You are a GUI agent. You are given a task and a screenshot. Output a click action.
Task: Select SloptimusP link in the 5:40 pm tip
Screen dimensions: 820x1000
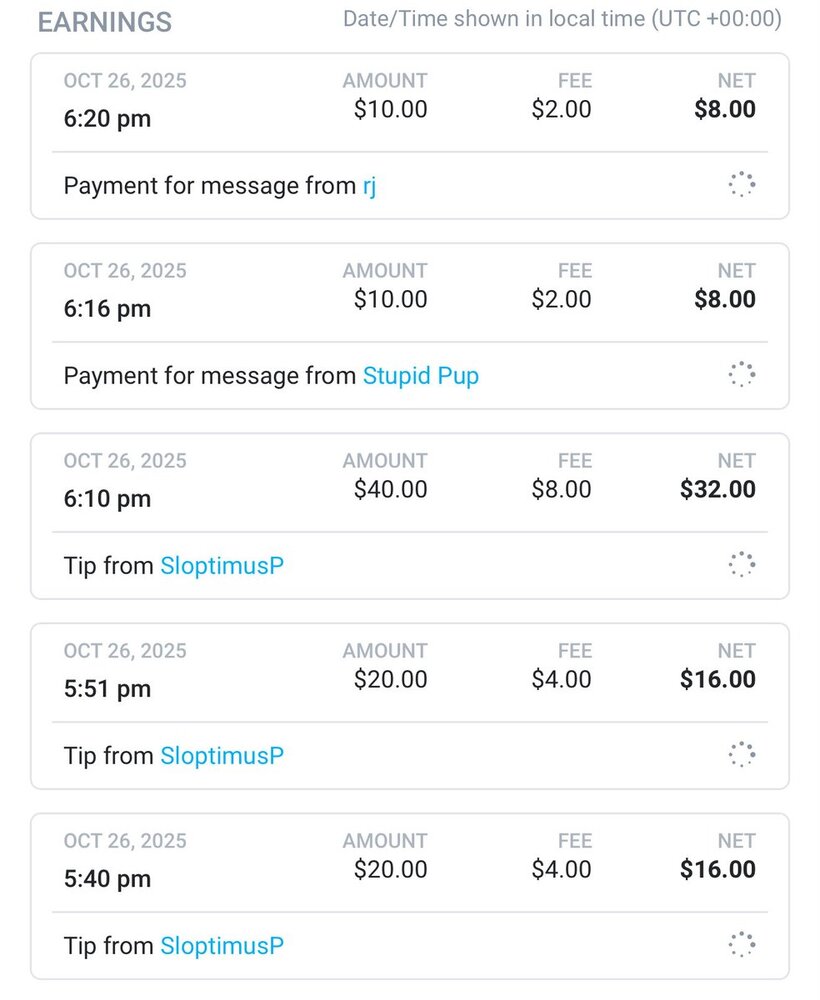coord(222,946)
